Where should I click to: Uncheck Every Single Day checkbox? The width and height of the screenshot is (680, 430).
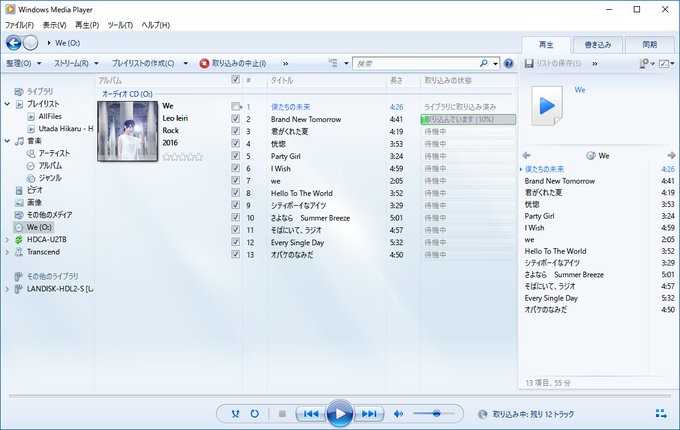tap(235, 242)
